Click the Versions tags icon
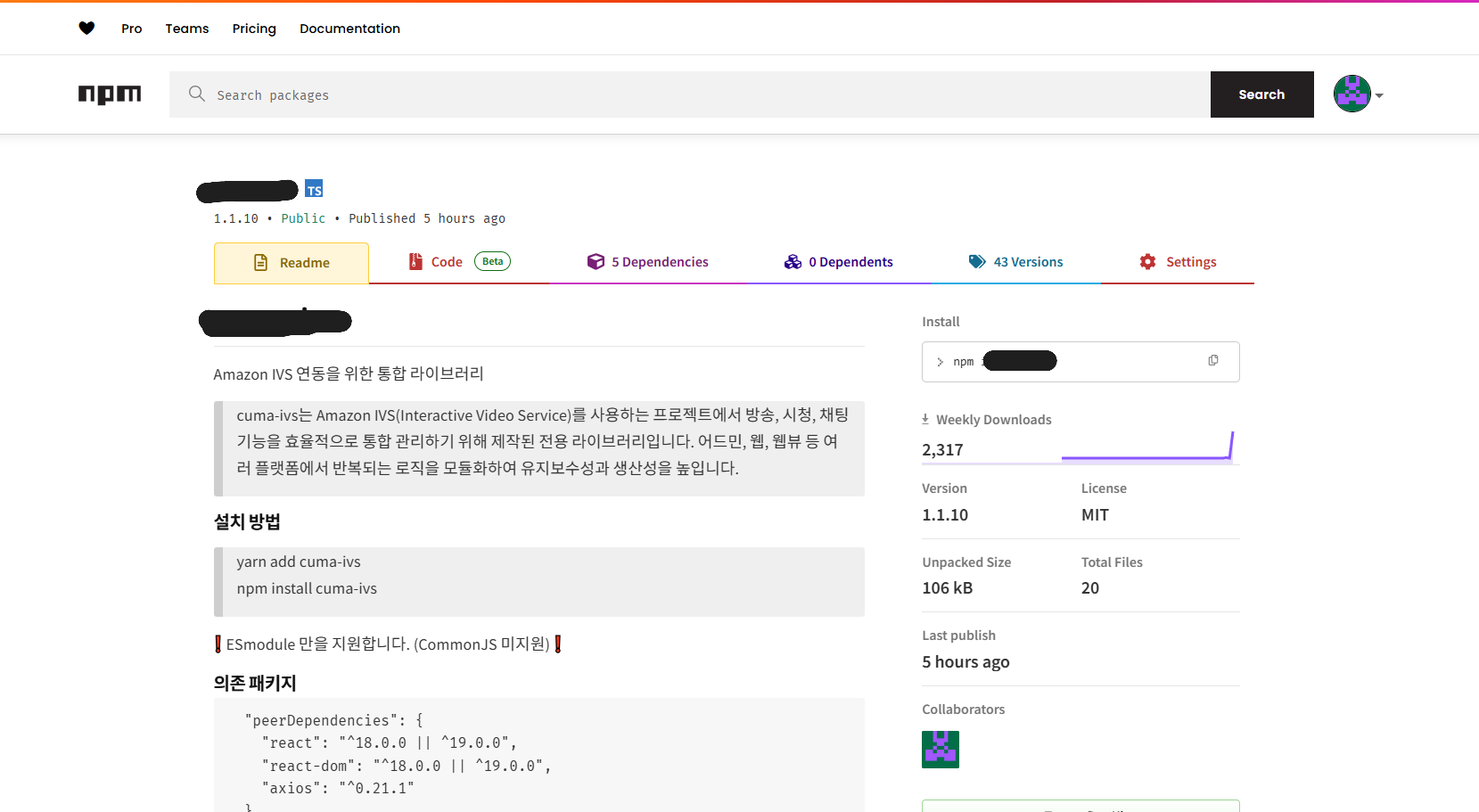1479x812 pixels. pos(977,261)
